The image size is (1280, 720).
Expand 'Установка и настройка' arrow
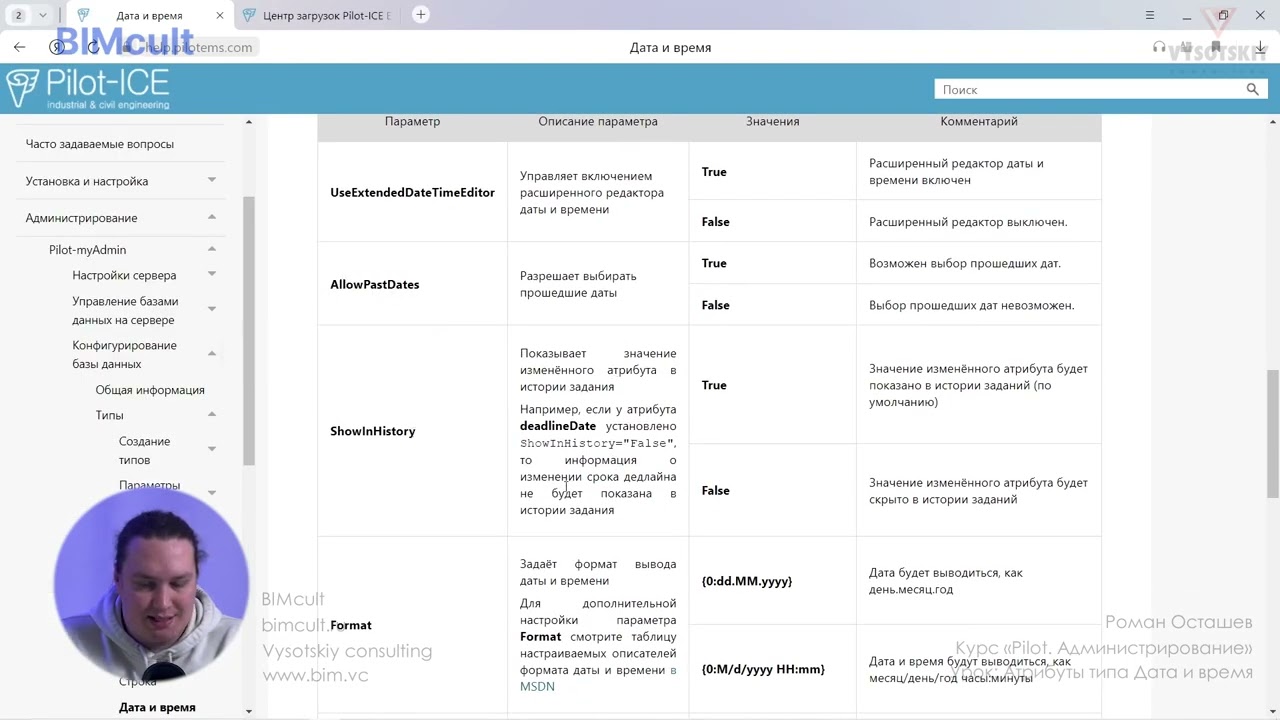(212, 180)
